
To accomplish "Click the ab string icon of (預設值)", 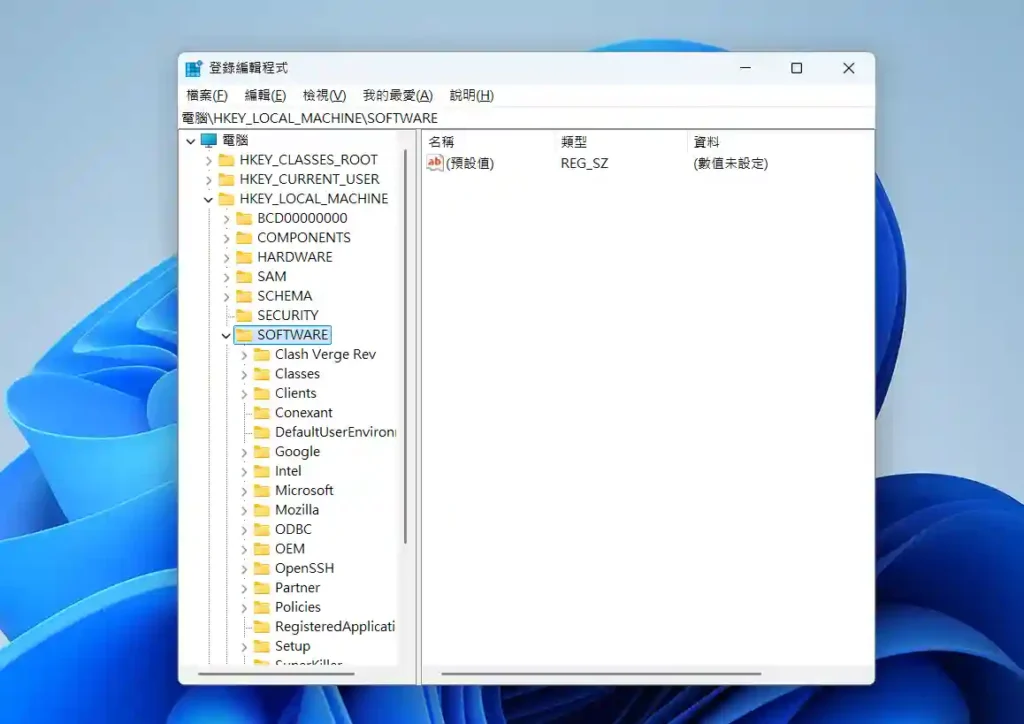I will (435, 163).
